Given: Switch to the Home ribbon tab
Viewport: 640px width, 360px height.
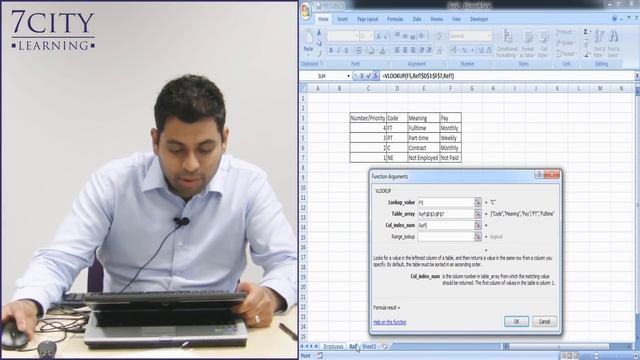Looking at the screenshot, I should tap(323, 19).
